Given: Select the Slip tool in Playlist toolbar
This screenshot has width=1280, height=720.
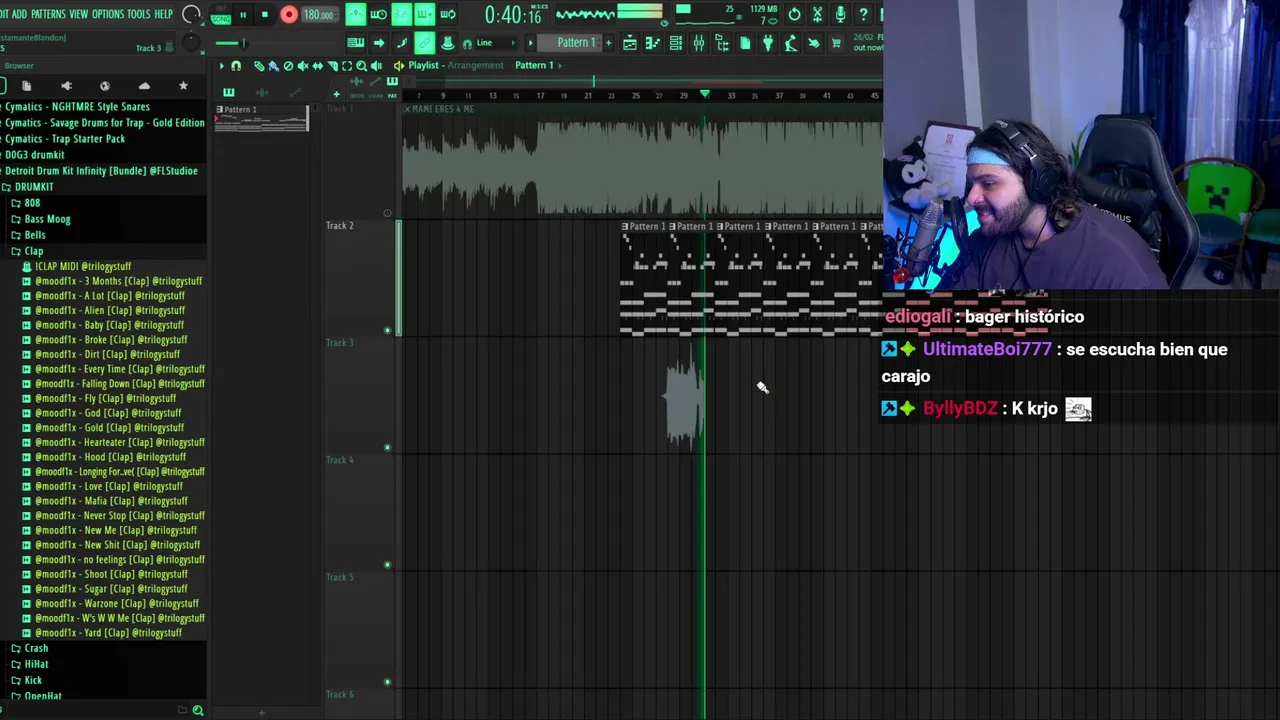Looking at the screenshot, I should click(x=318, y=66).
